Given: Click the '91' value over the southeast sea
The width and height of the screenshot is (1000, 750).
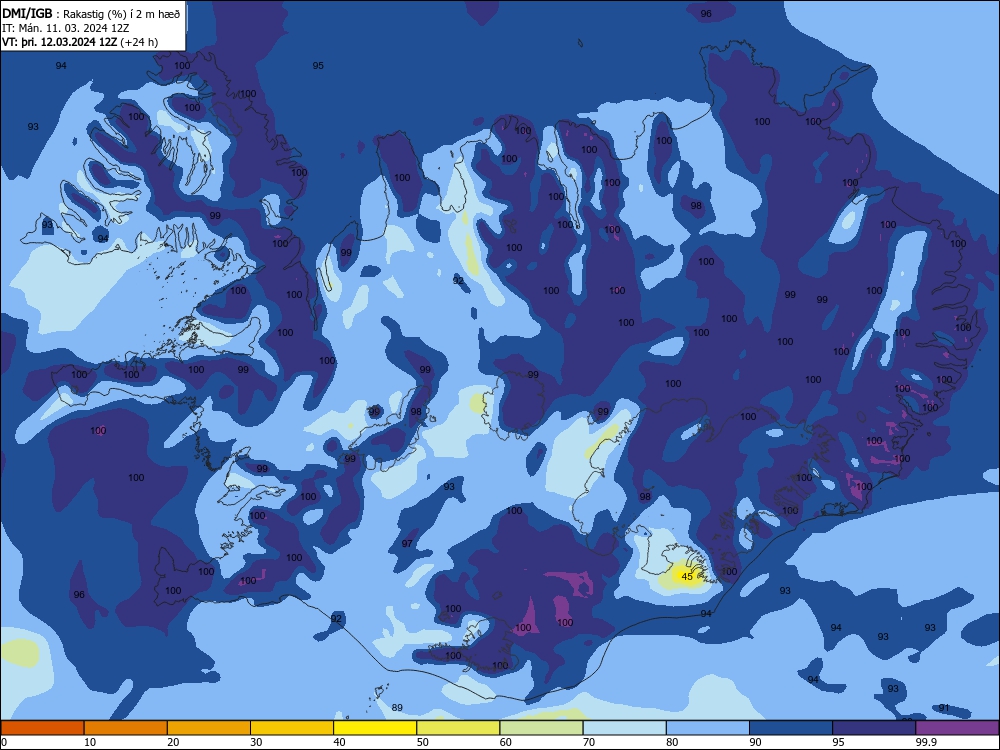Looking at the screenshot, I should point(944,708).
